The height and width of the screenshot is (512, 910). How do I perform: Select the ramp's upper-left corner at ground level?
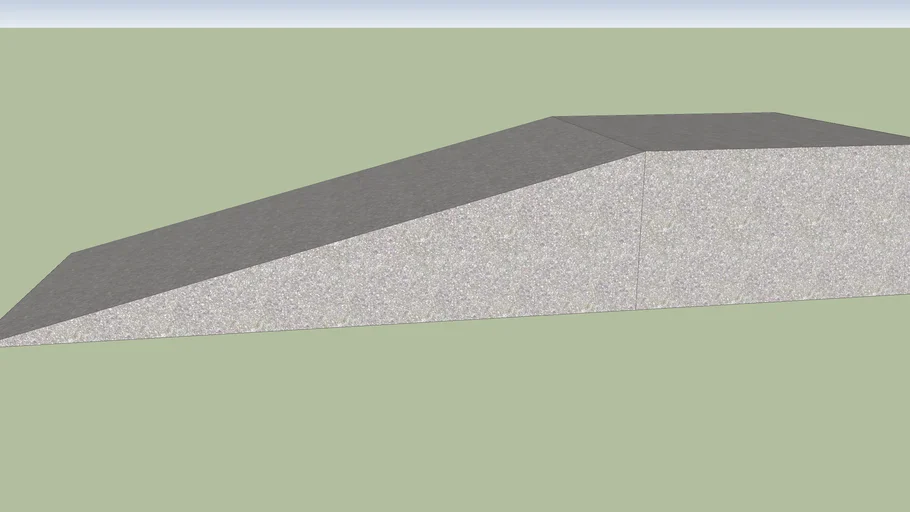pyautogui.click(x=73, y=254)
